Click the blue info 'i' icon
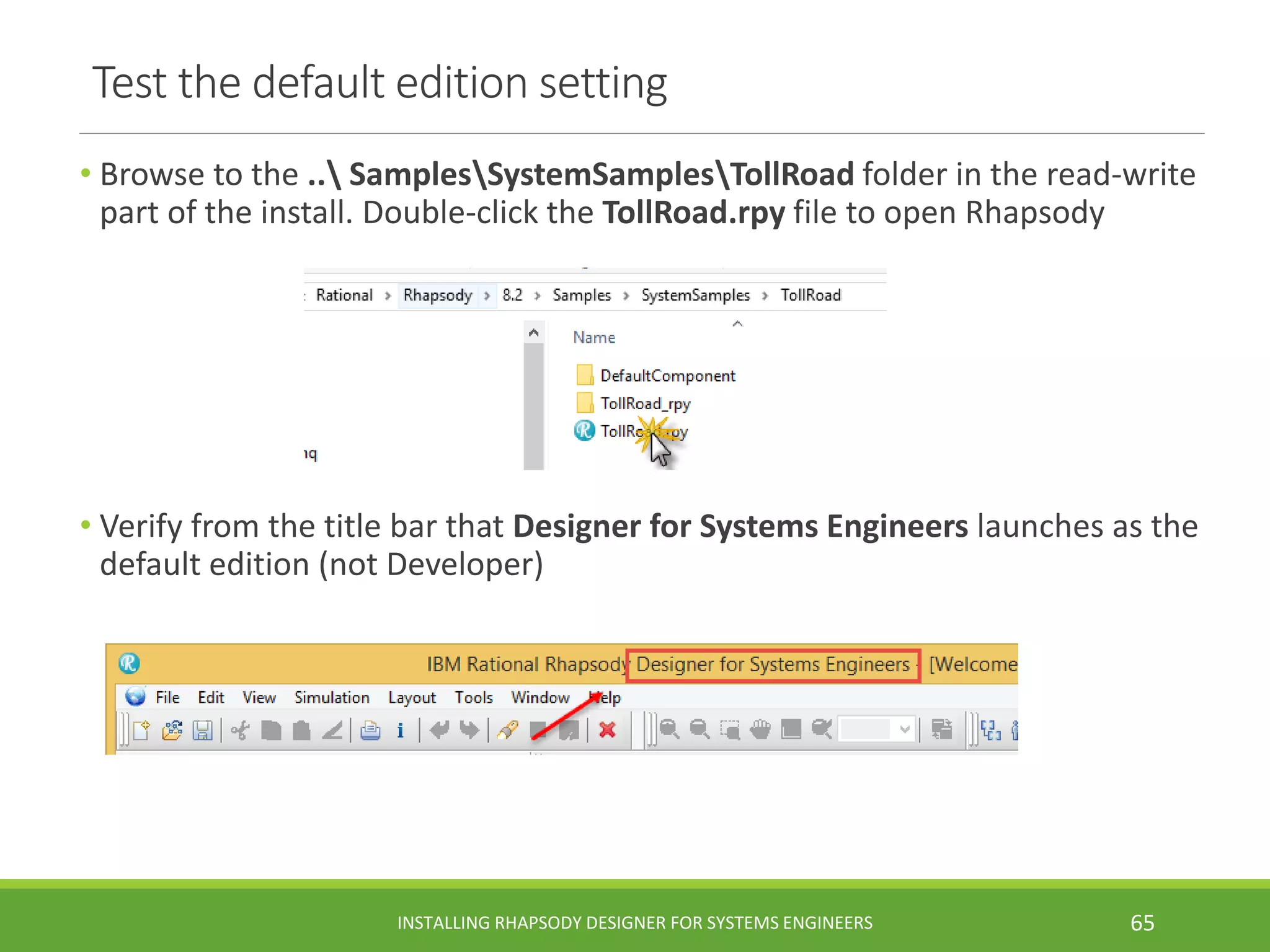 [401, 730]
